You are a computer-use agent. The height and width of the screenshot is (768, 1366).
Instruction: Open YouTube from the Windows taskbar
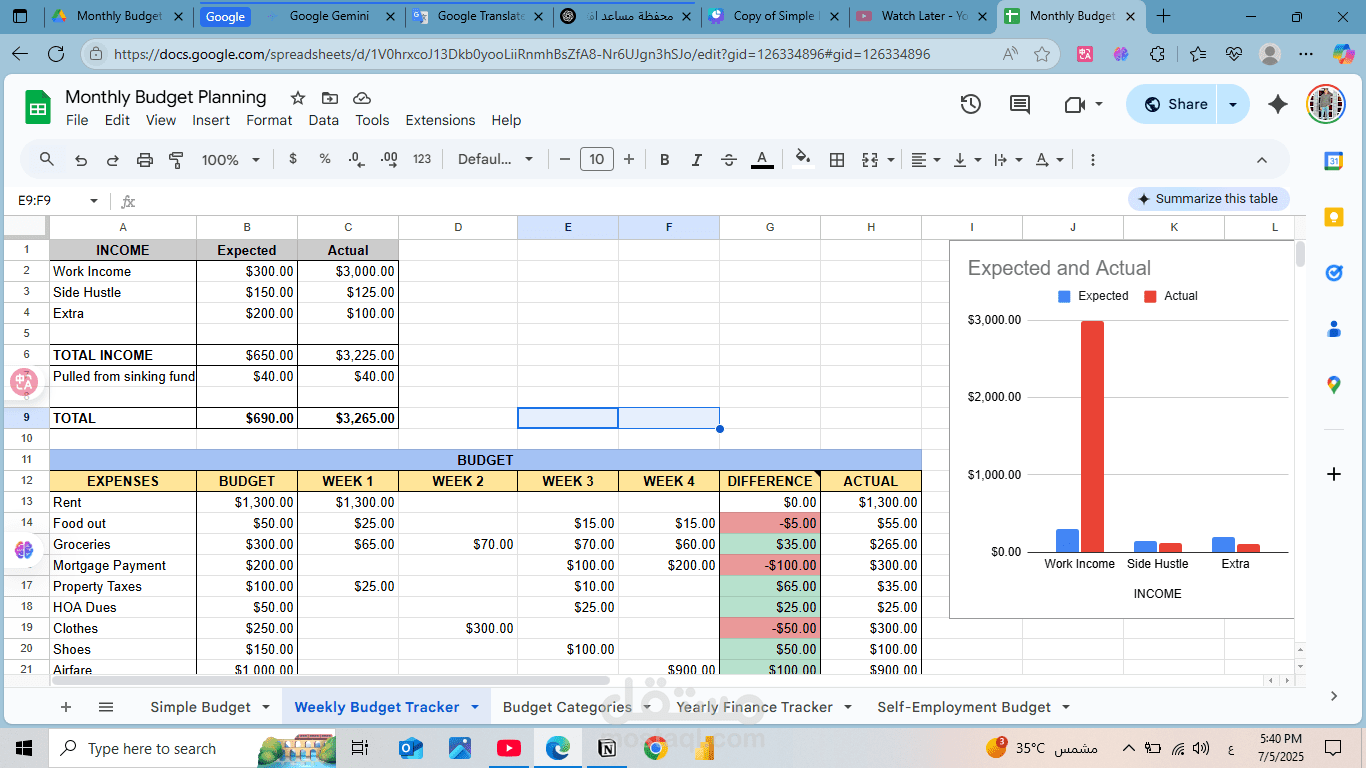[508, 748]
